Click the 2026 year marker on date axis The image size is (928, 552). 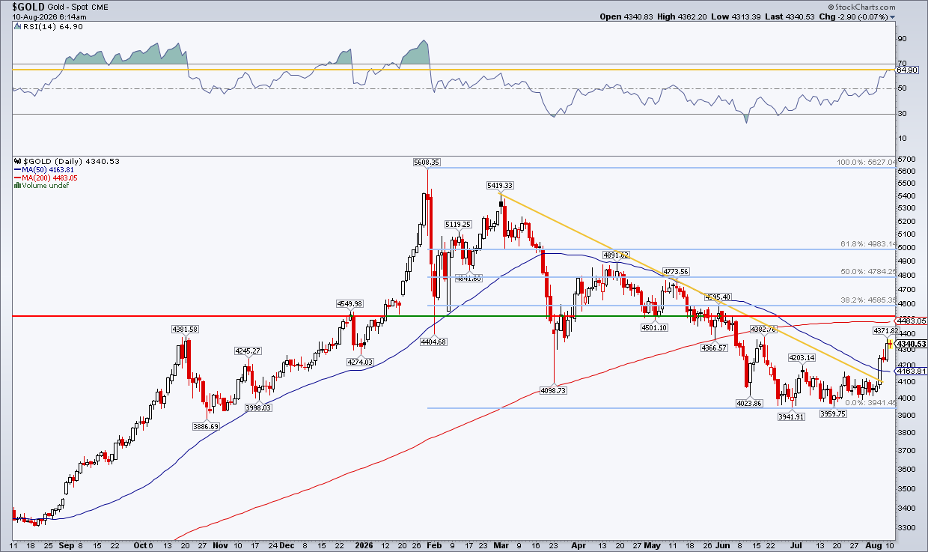click(363, 545)
